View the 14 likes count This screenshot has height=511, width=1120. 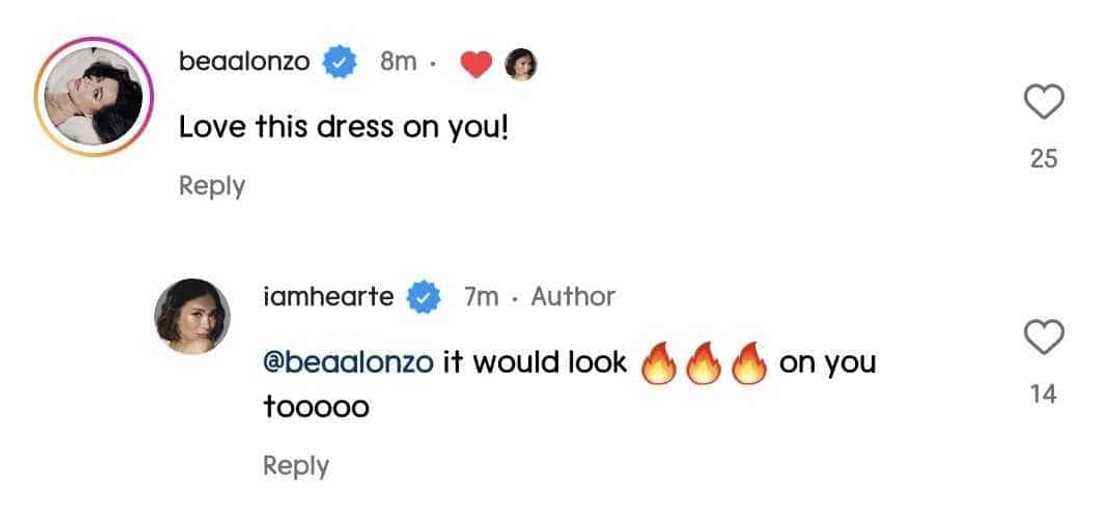point(1044,394)
